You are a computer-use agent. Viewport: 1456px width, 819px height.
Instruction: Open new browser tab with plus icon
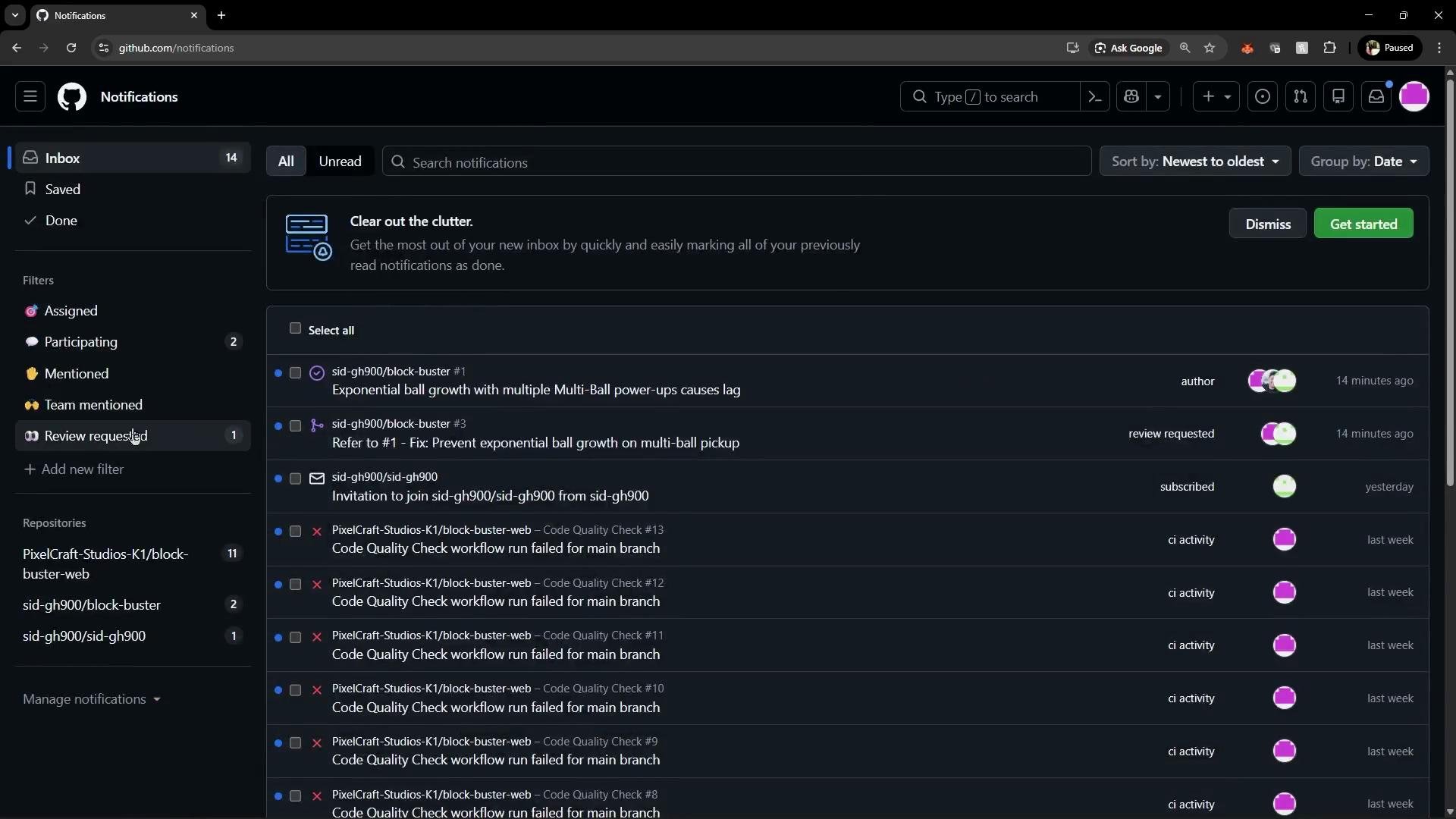pyautogui.click(x=221, y=15)
